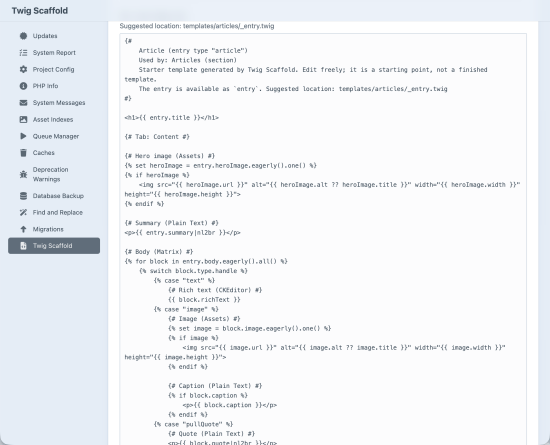Screen dimensions: 550x445
Task: Click the 'Hero image (Assets)' comment line
Action: pyautogui.click(x=169, y=156)
